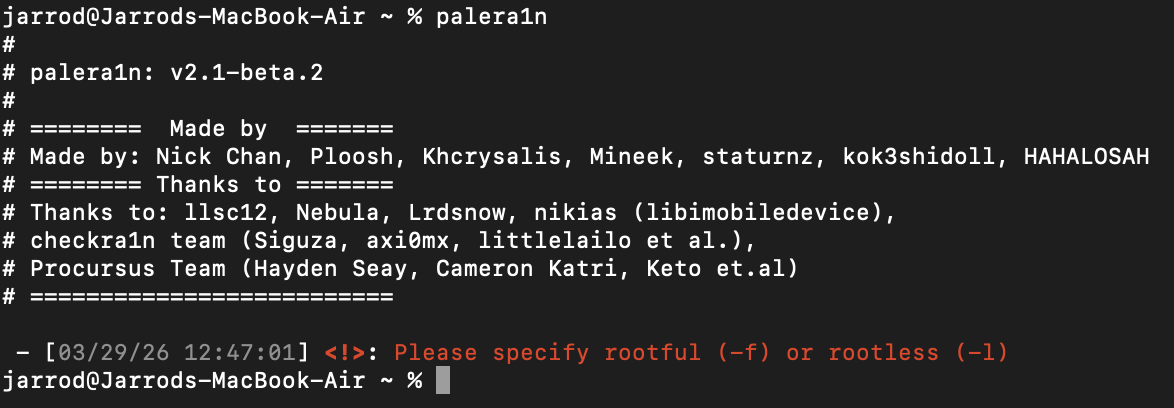
Task: Click the red "<!>" error marker
Action: click(x=345, y=353)
